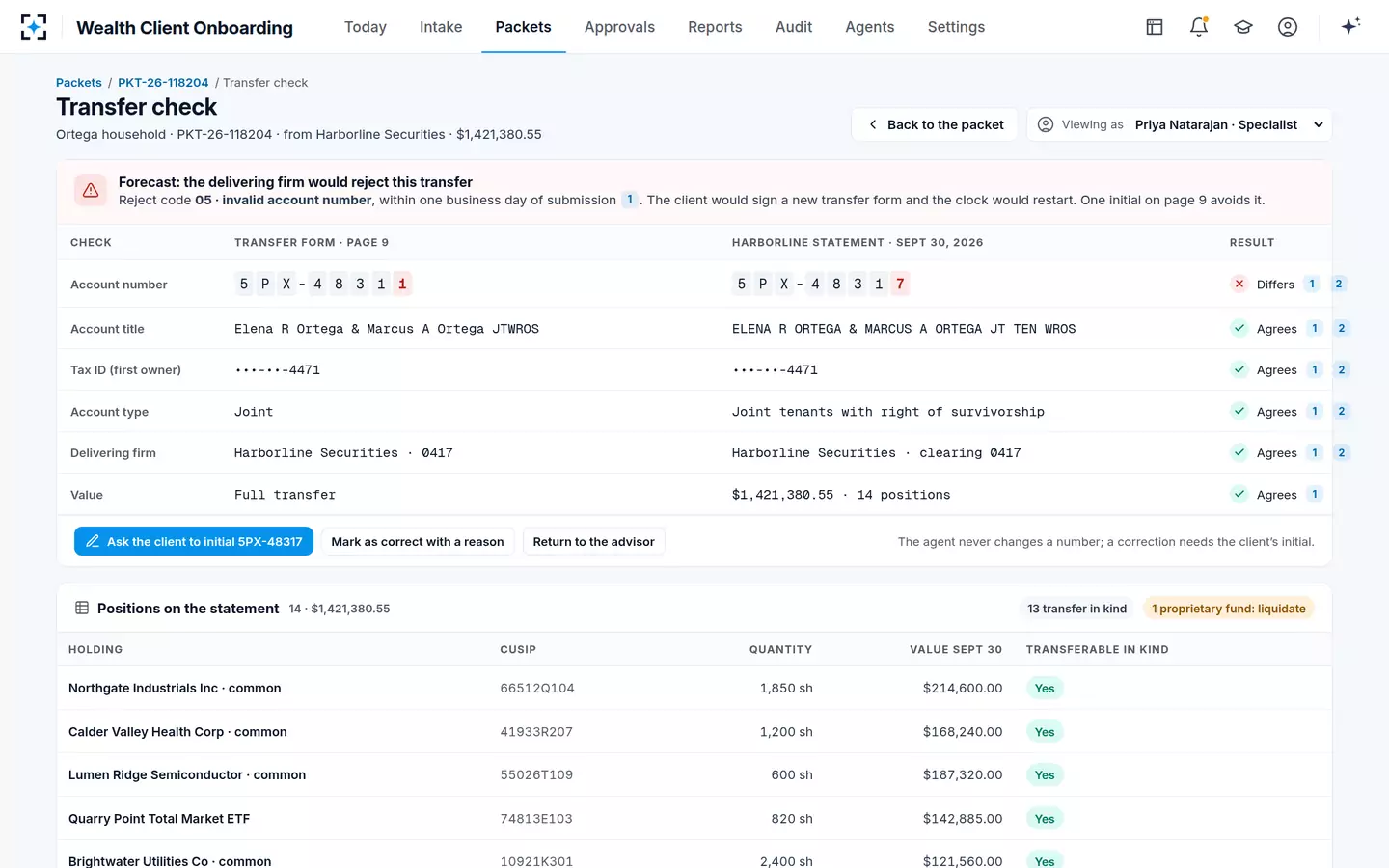1389x868 pixels.
Task: Open the Viewing as role dropdown
Action: 1179,124
